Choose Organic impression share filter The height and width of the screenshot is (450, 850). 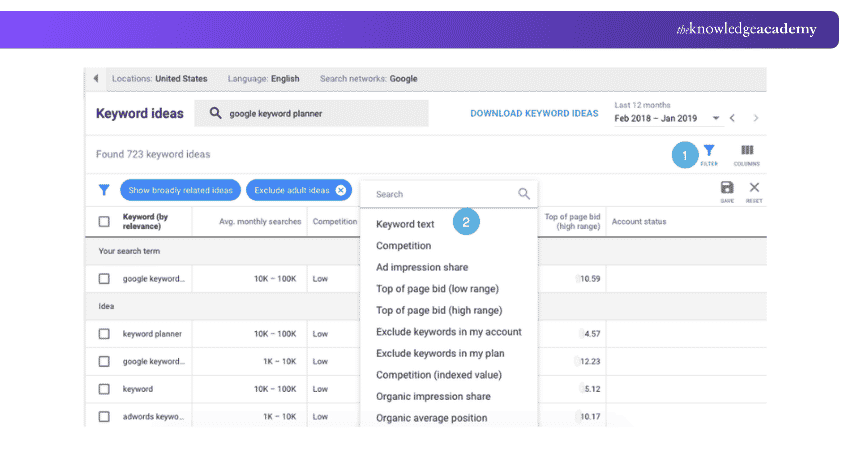coord(433,396)
